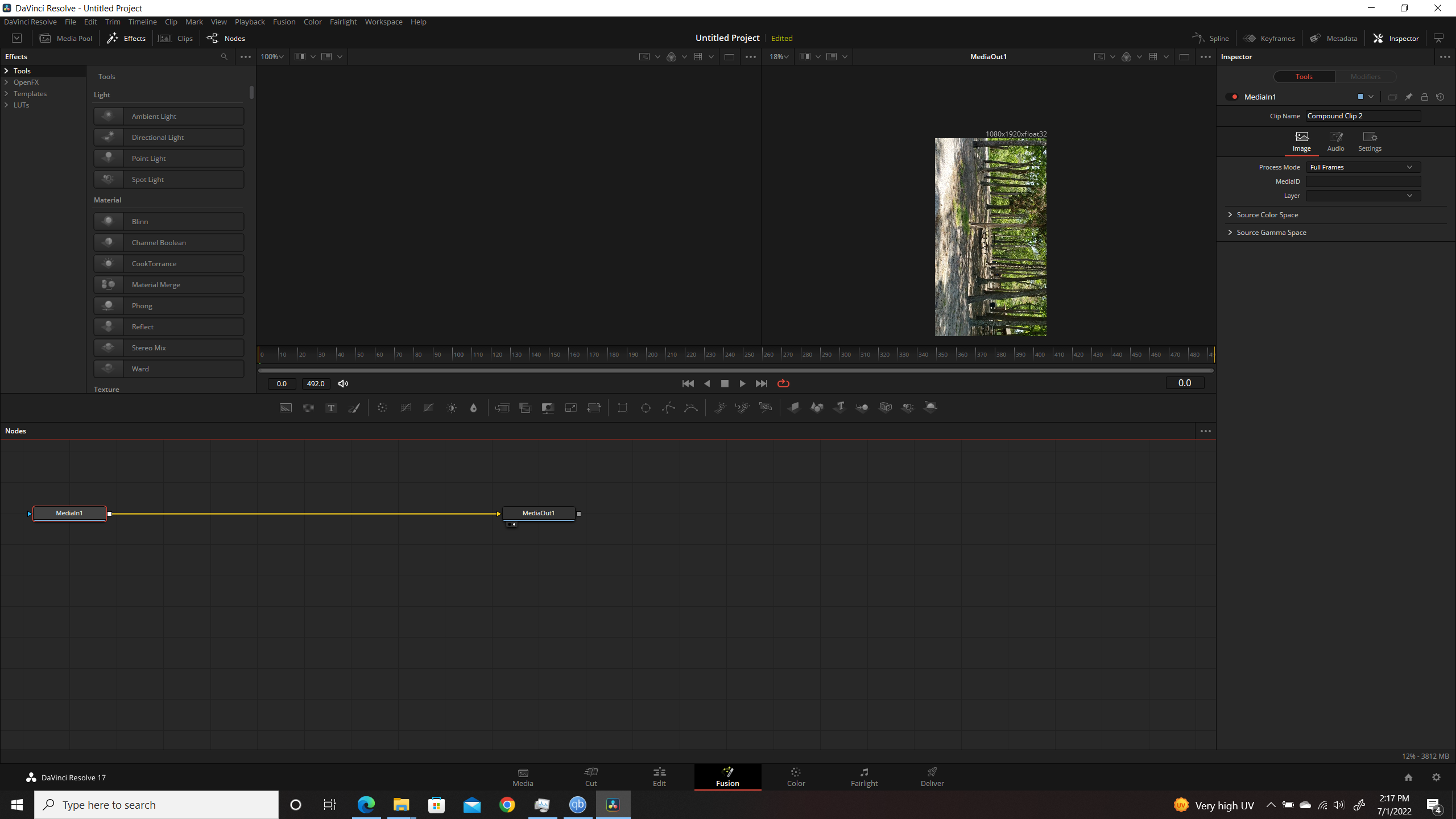This screenshot has width=1456, height=819.
Task: Click the pin icon in Inspector header
Action: pyautogui.click(x=1408, y=97)
